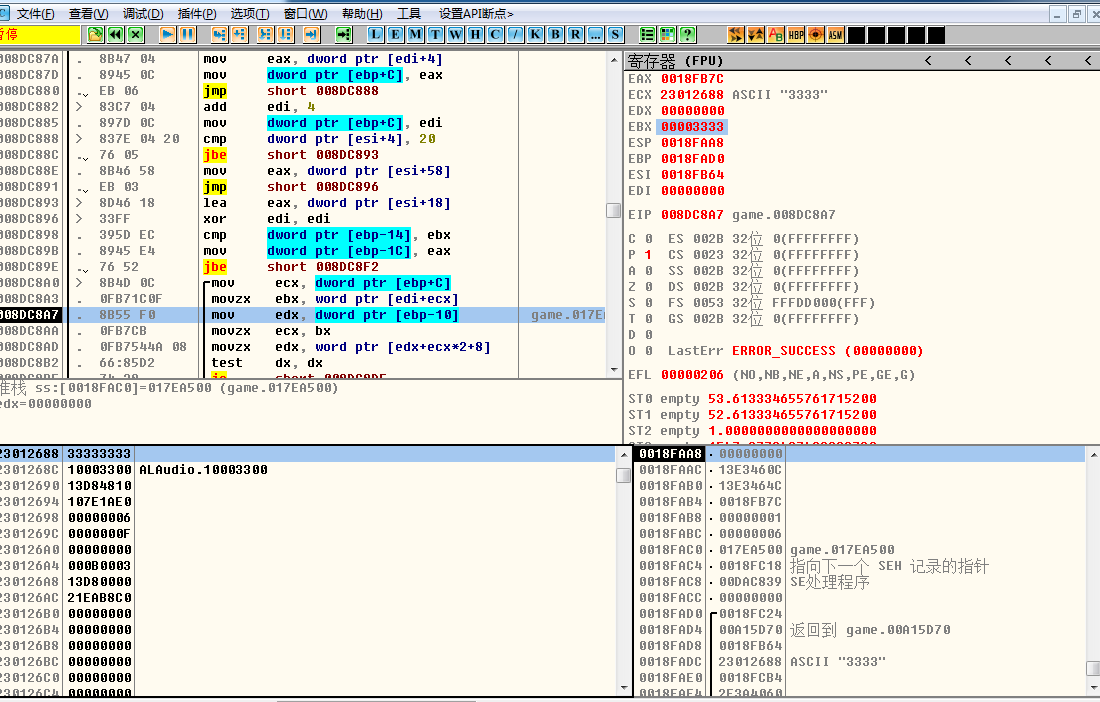Click the ASM plugin icon
The height and width of the screenshot is (702, 1100).
pos(836,35)
